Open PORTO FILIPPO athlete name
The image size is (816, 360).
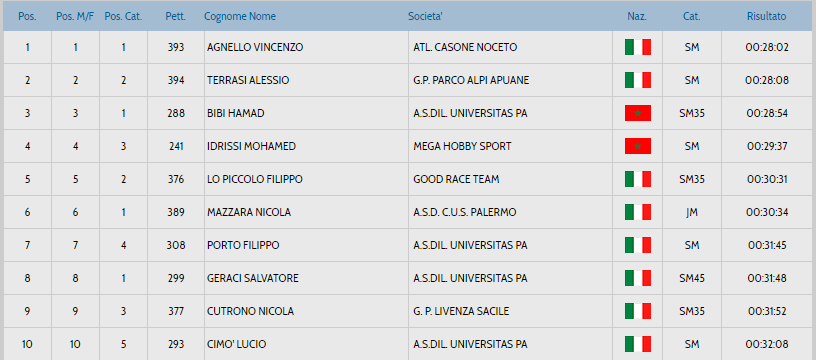point(243,245)
